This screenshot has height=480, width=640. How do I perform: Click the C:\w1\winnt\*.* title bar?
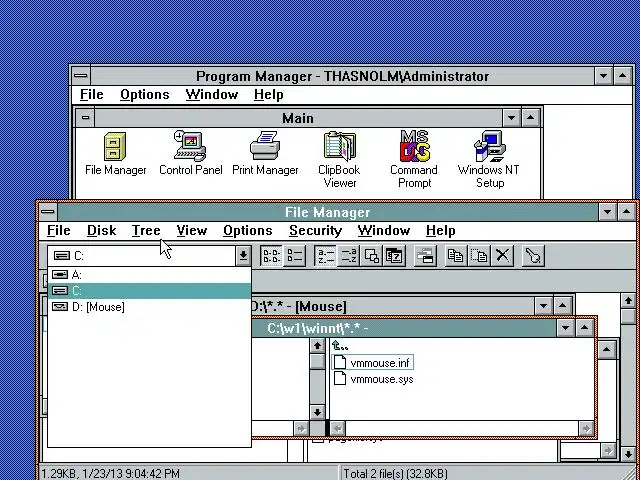coord(404,328)
